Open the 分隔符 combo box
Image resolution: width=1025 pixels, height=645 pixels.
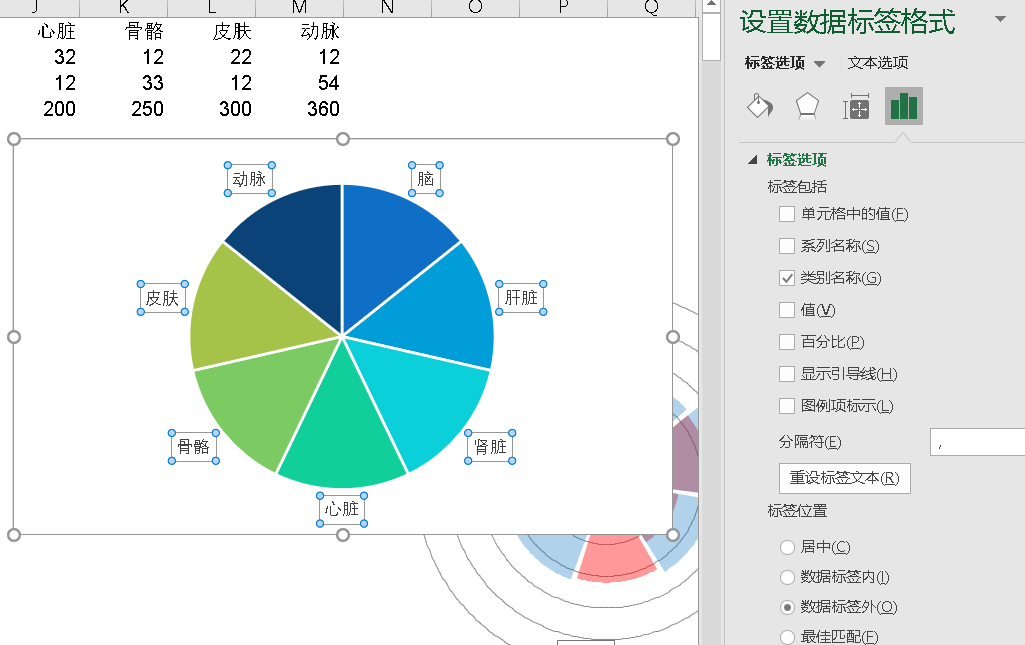click(977, 442)
